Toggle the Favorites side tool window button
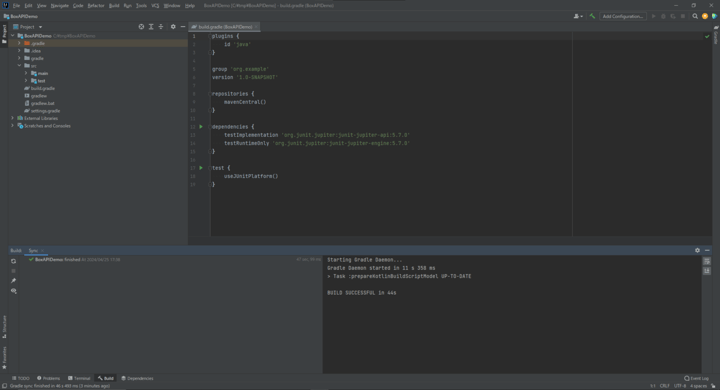This screenshot has width=720, height=390. (x=4, y=358)
